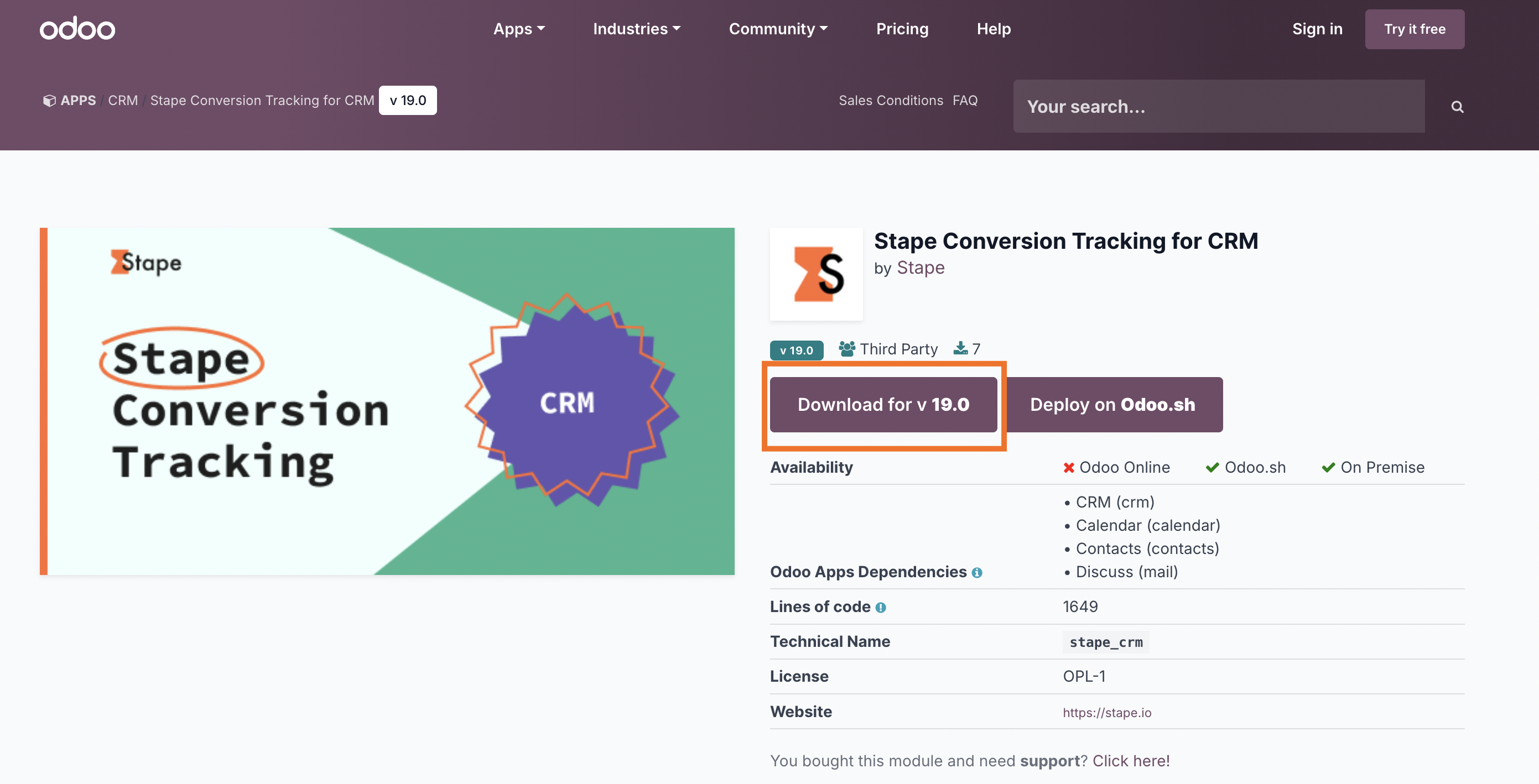Click the Stape app logo icon

pyautogui.click(x=816, y=274)
